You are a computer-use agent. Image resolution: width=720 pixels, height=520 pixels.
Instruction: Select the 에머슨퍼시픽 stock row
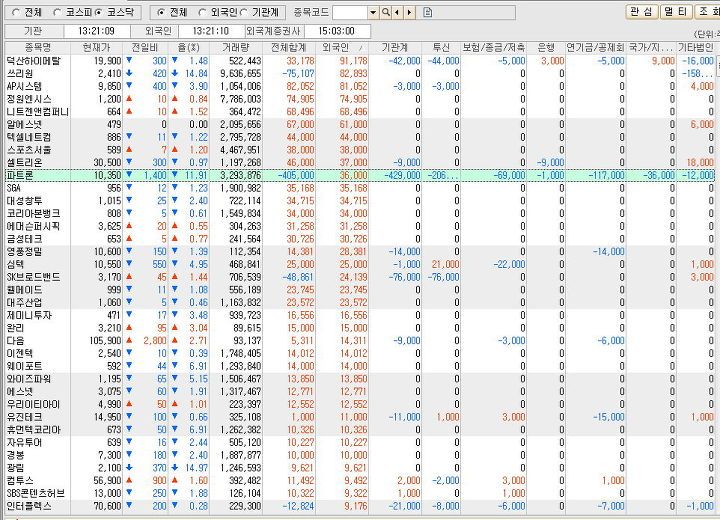click(x=360, y=226)
